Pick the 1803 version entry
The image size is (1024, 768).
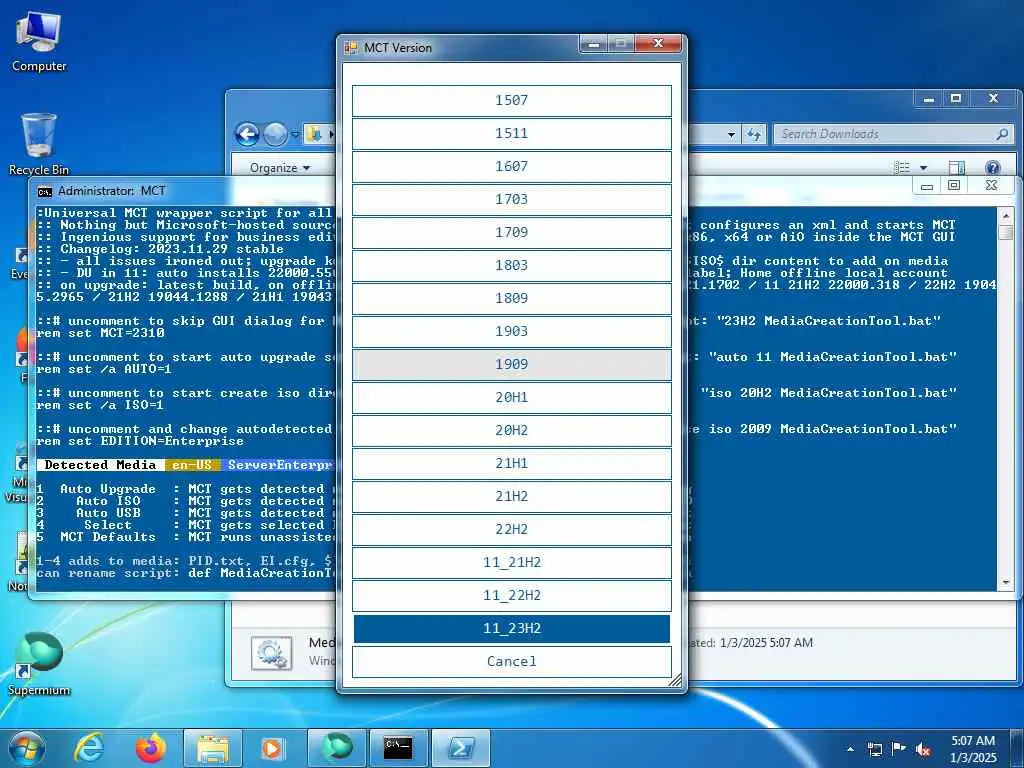[x=511, y=265]
